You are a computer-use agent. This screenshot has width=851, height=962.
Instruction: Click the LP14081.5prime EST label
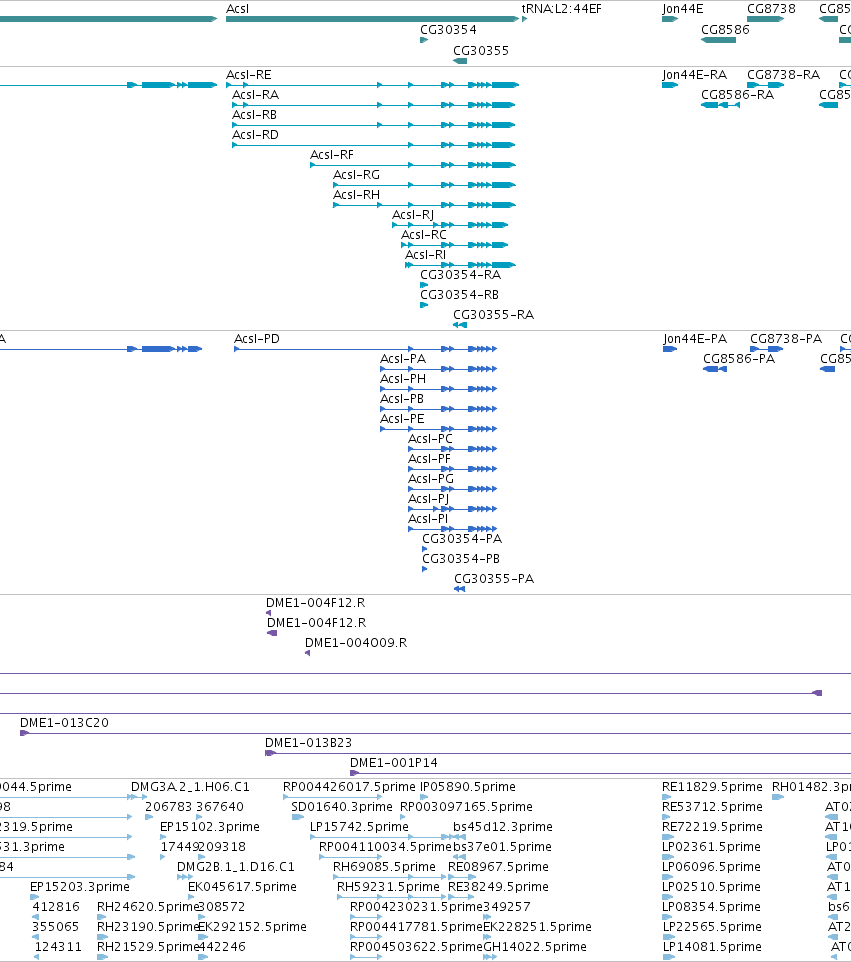(712, 947)
